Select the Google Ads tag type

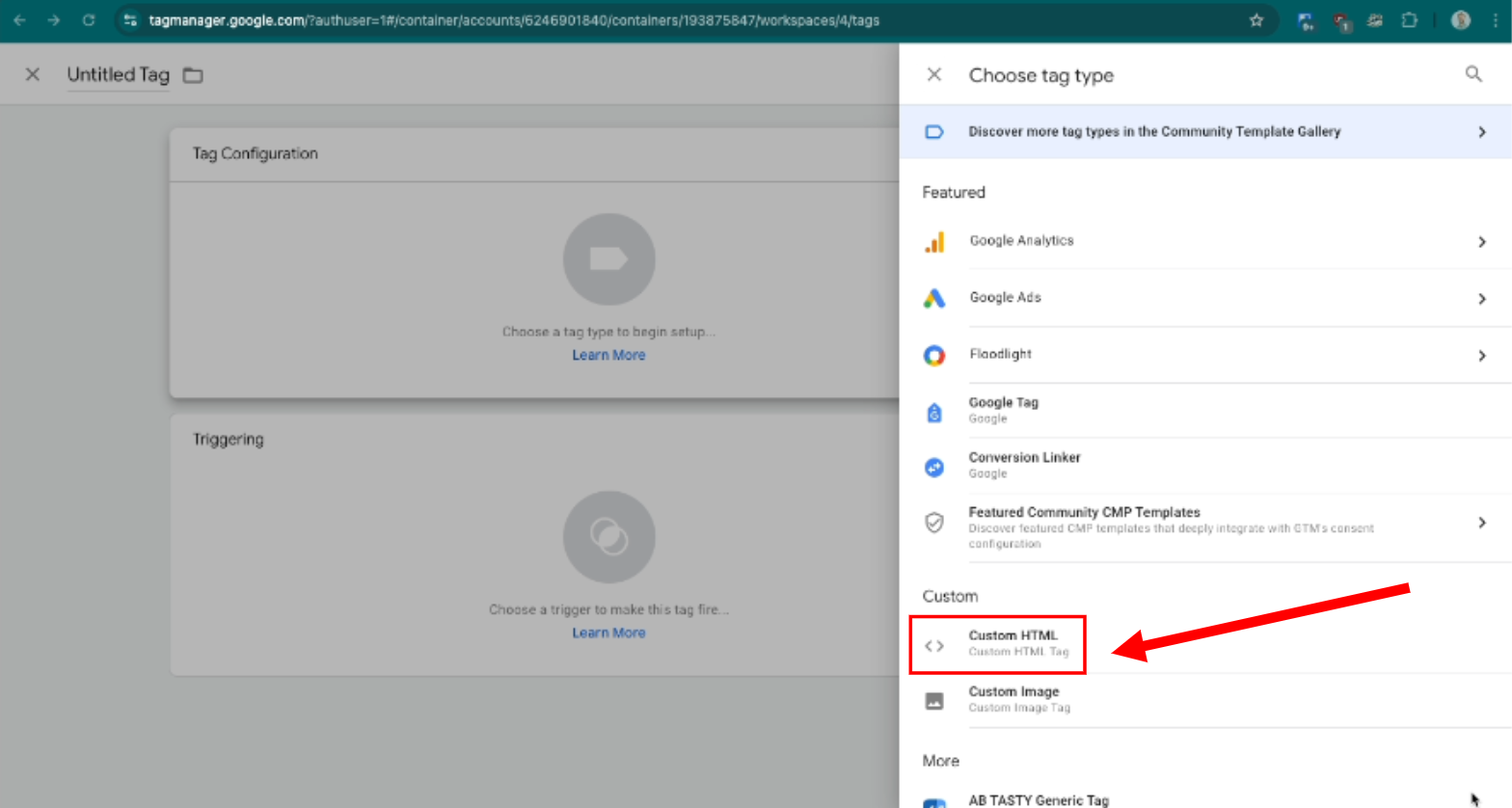coord(1205,299)
